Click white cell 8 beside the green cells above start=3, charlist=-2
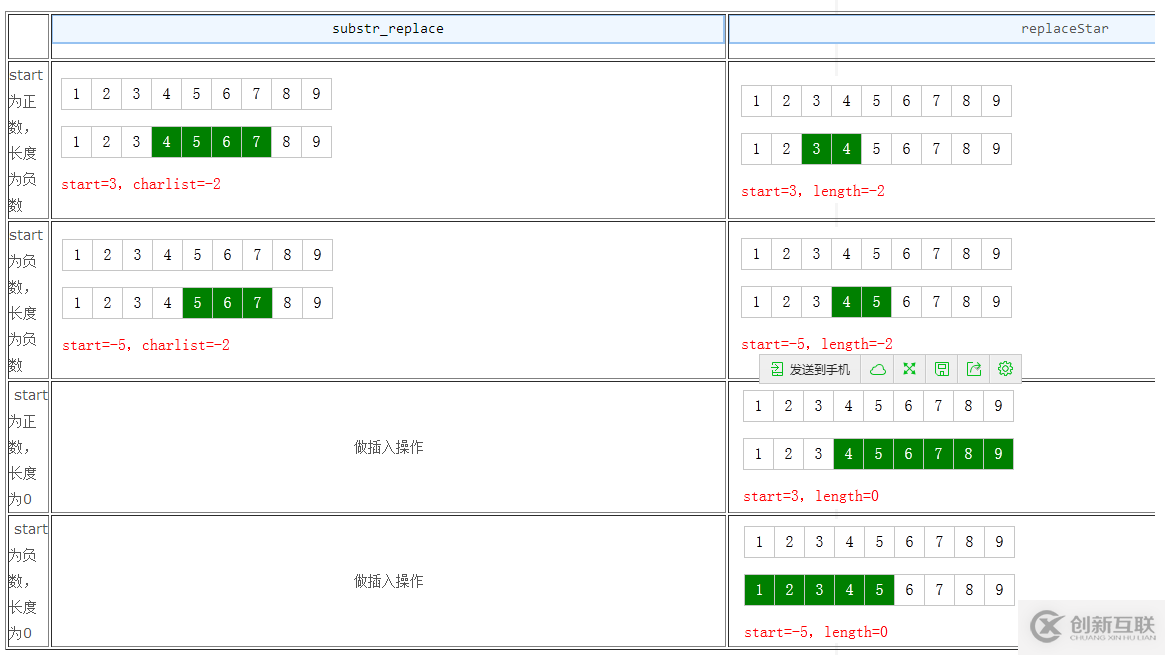This screenshot has width=1165, height=655. click(x=286, y=142)
